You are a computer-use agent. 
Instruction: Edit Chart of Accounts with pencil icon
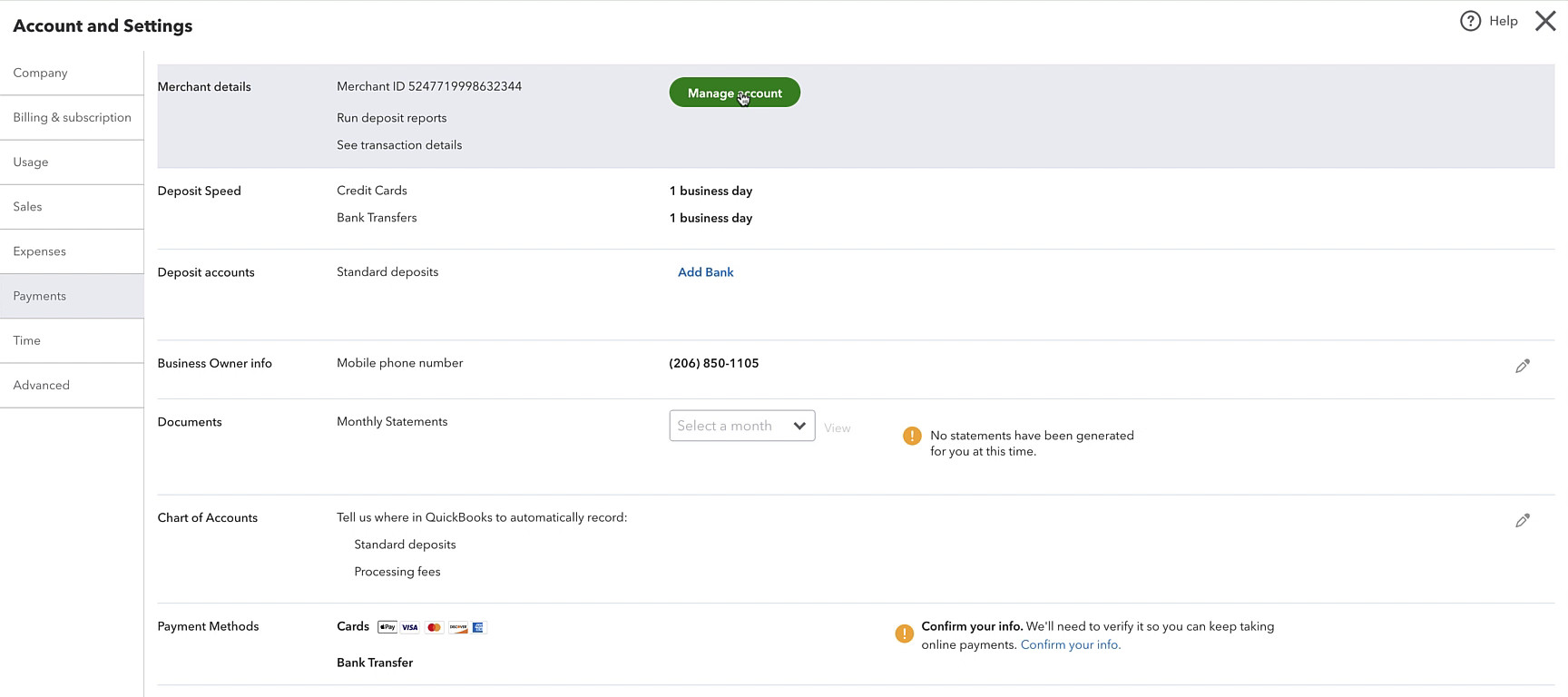click(1523, 520)
